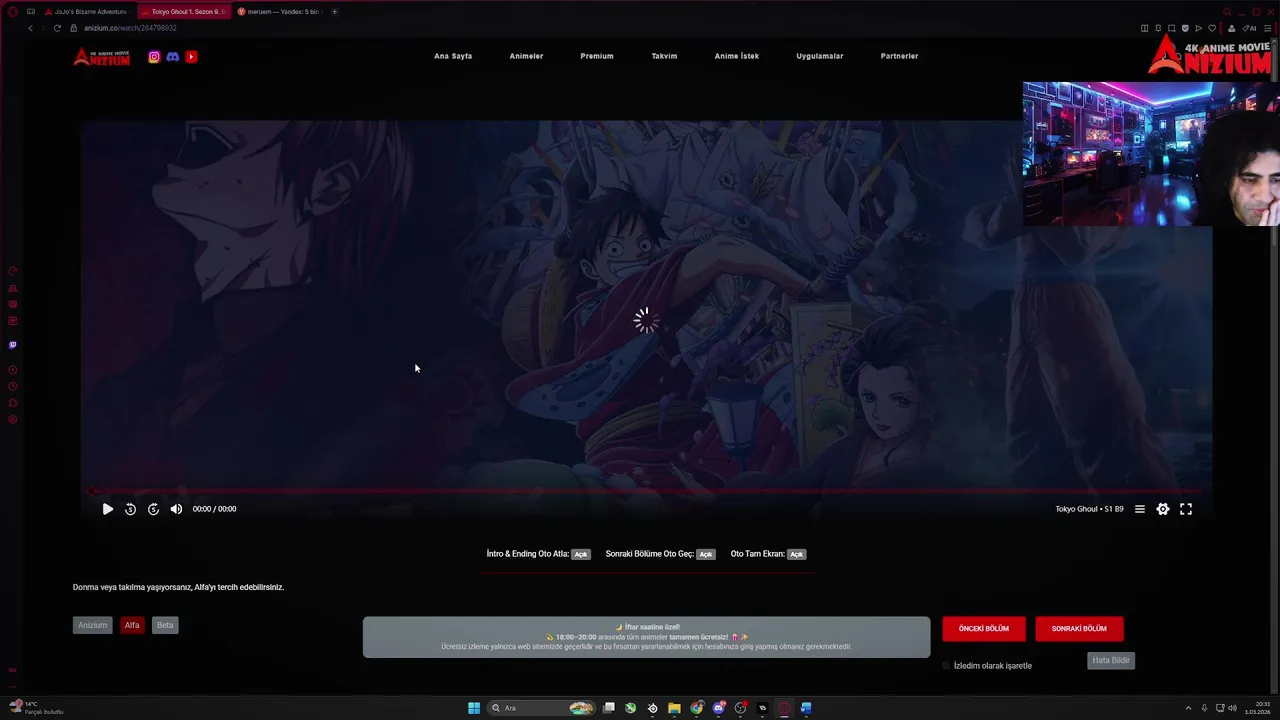The image size is (1280, 720).
Task: Check İzledim olarak işaretle checkbox
Action: [x=946, y=666]
